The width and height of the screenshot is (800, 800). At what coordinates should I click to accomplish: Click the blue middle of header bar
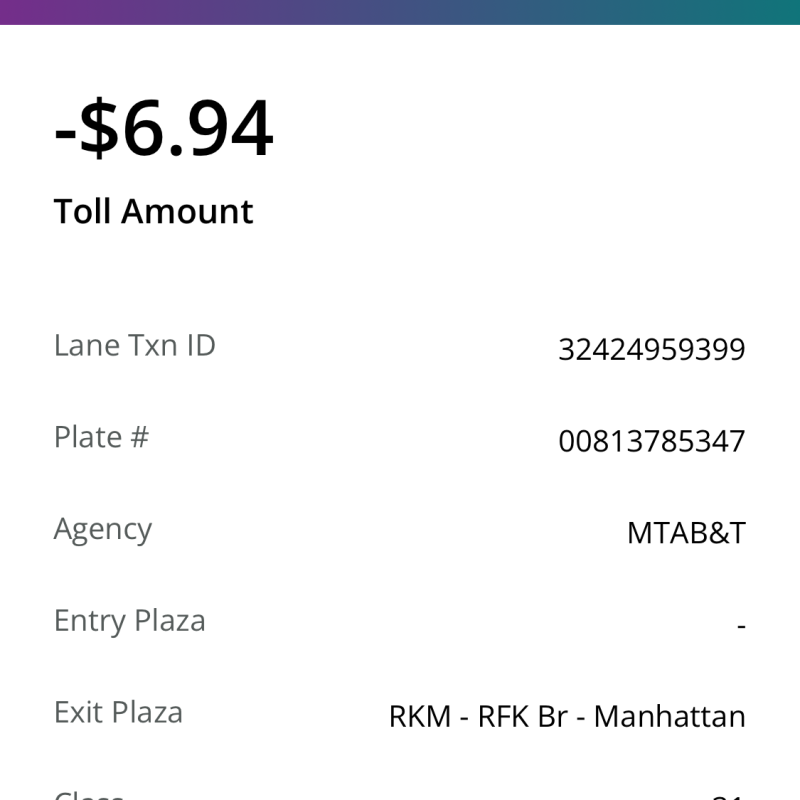[x=400, y=12]
